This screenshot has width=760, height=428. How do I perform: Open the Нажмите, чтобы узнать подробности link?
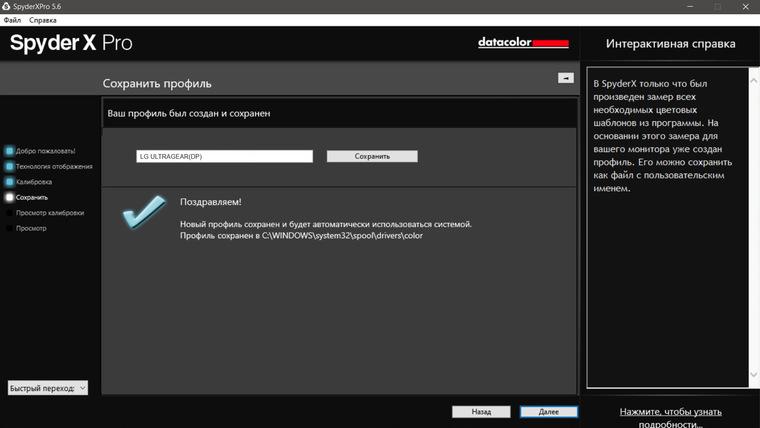coord(670,417)
